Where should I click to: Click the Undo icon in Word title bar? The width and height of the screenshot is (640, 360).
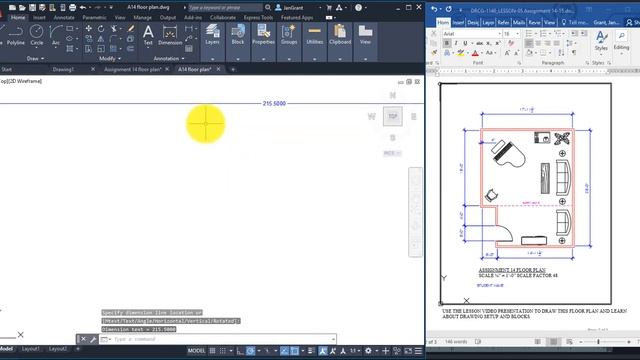coord(434,9)
